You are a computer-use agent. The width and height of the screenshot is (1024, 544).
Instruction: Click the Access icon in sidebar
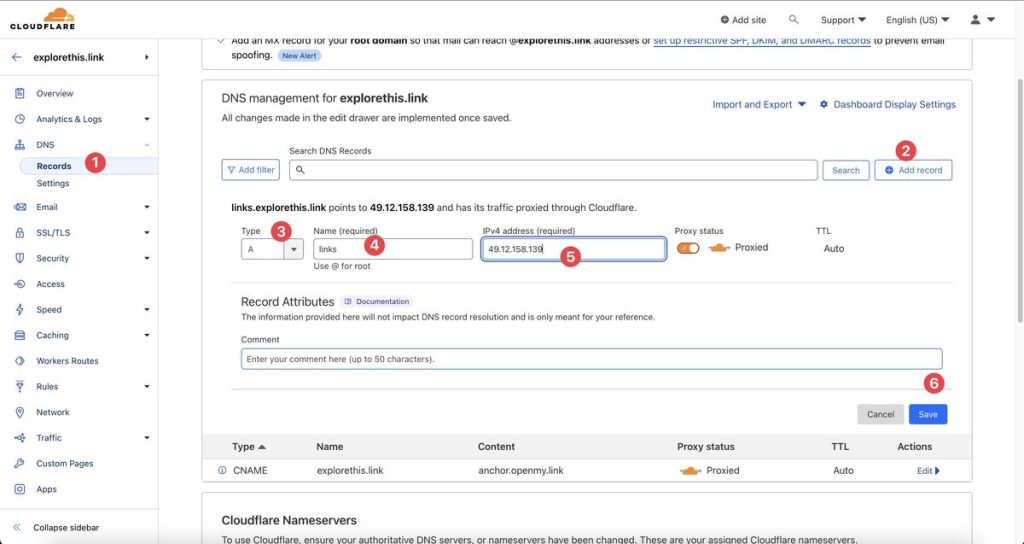(20, 284)
